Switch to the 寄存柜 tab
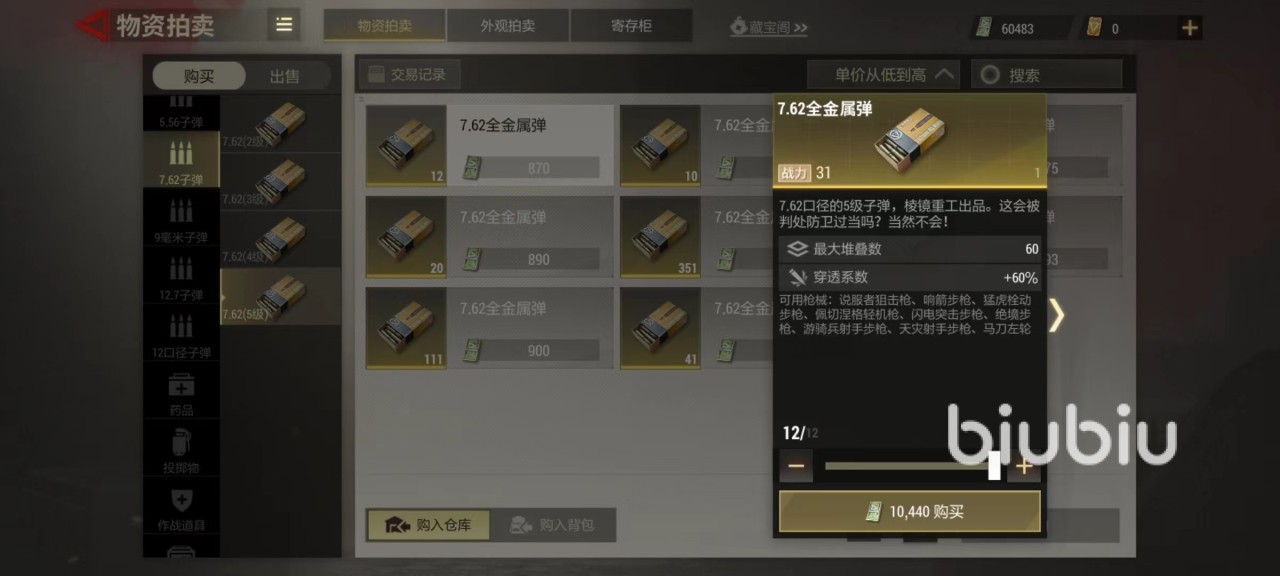 click(631, 26)
